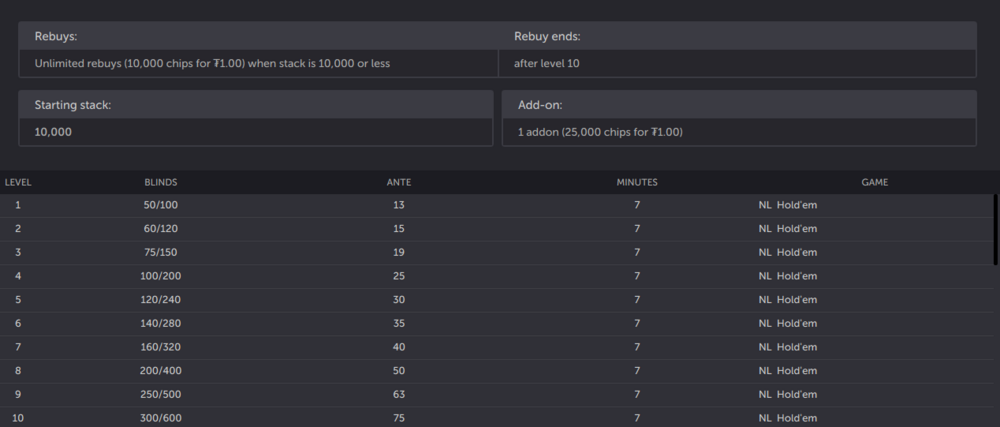Click the GAME column header
The height and width of the screenshot is (427, 1000).
point(875,182)
